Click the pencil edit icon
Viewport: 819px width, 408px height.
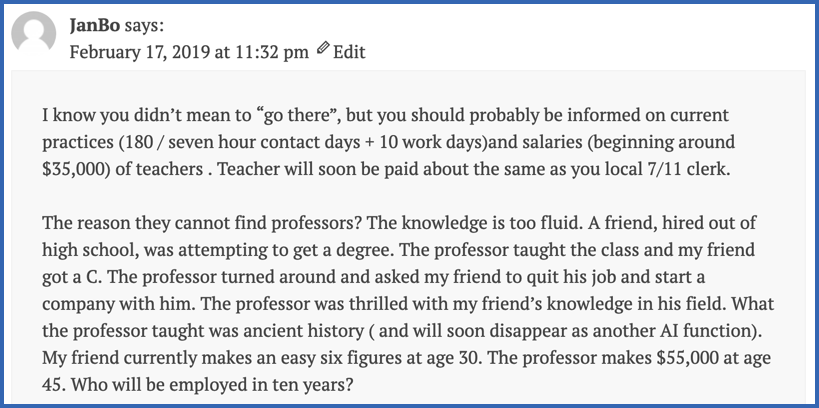(323, 51)
